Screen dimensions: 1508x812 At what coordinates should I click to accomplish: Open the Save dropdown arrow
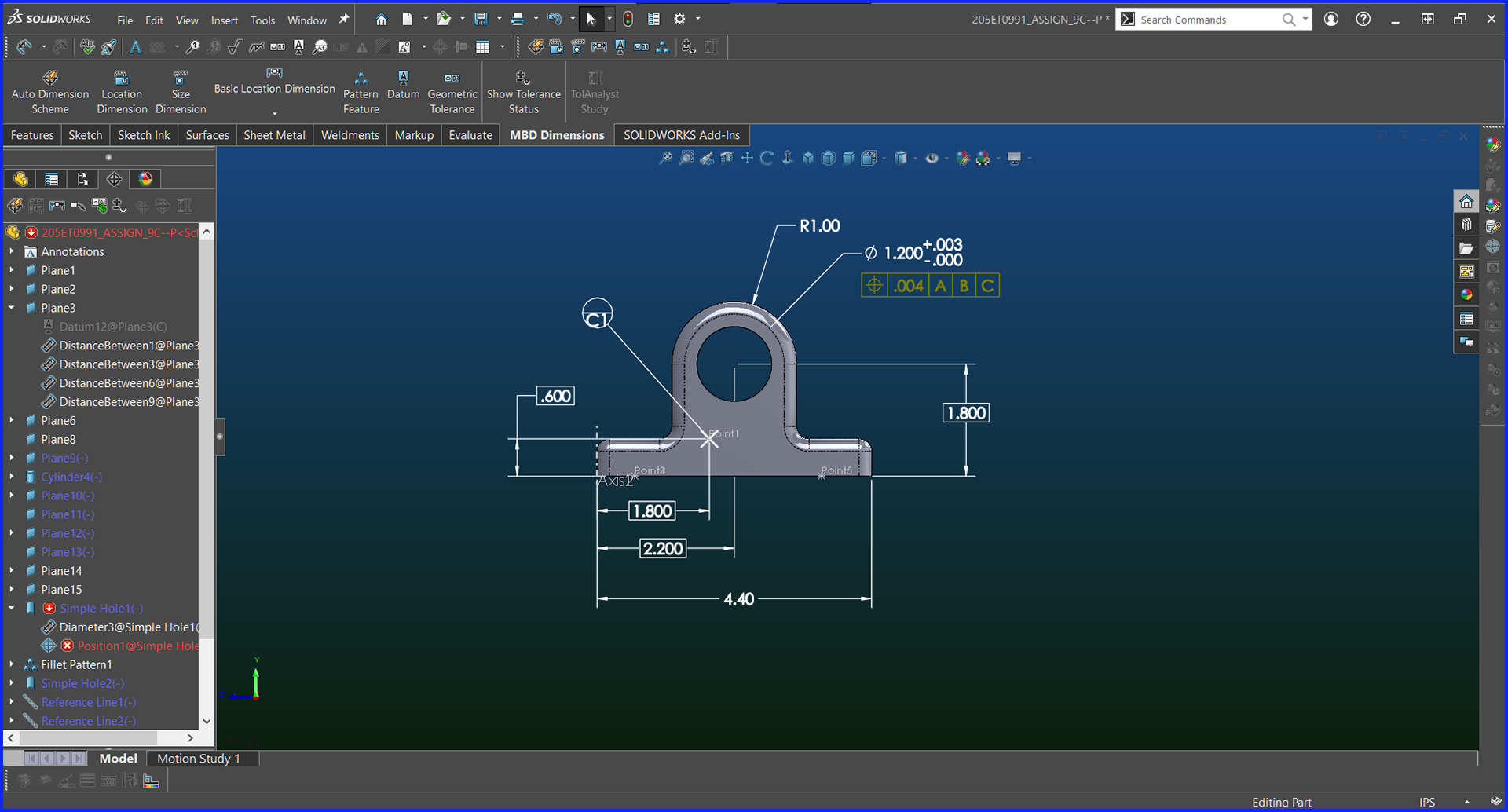(x=499, y=19)
